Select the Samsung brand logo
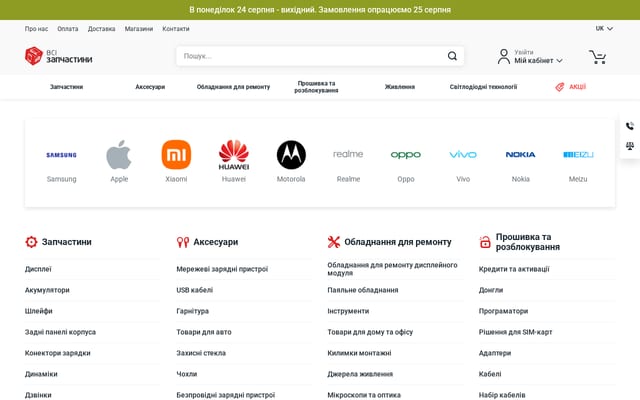This screenshot has height=400, width=640. pos(61,155)
